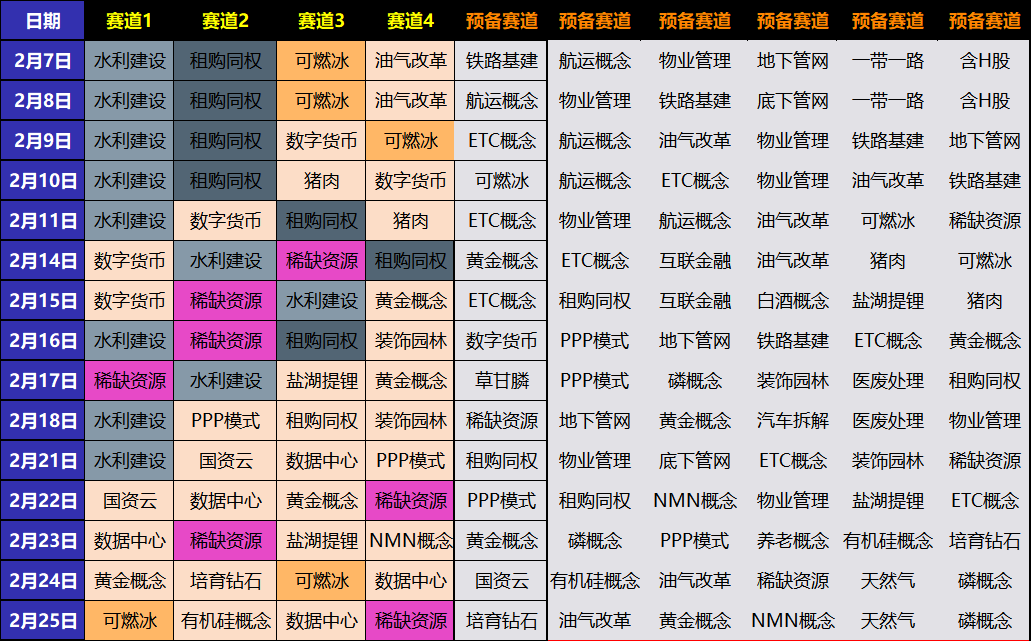Click 猪肉 in the 2月10日 row
Screen dimensions: 1031x641
click(x=321, y=181)
